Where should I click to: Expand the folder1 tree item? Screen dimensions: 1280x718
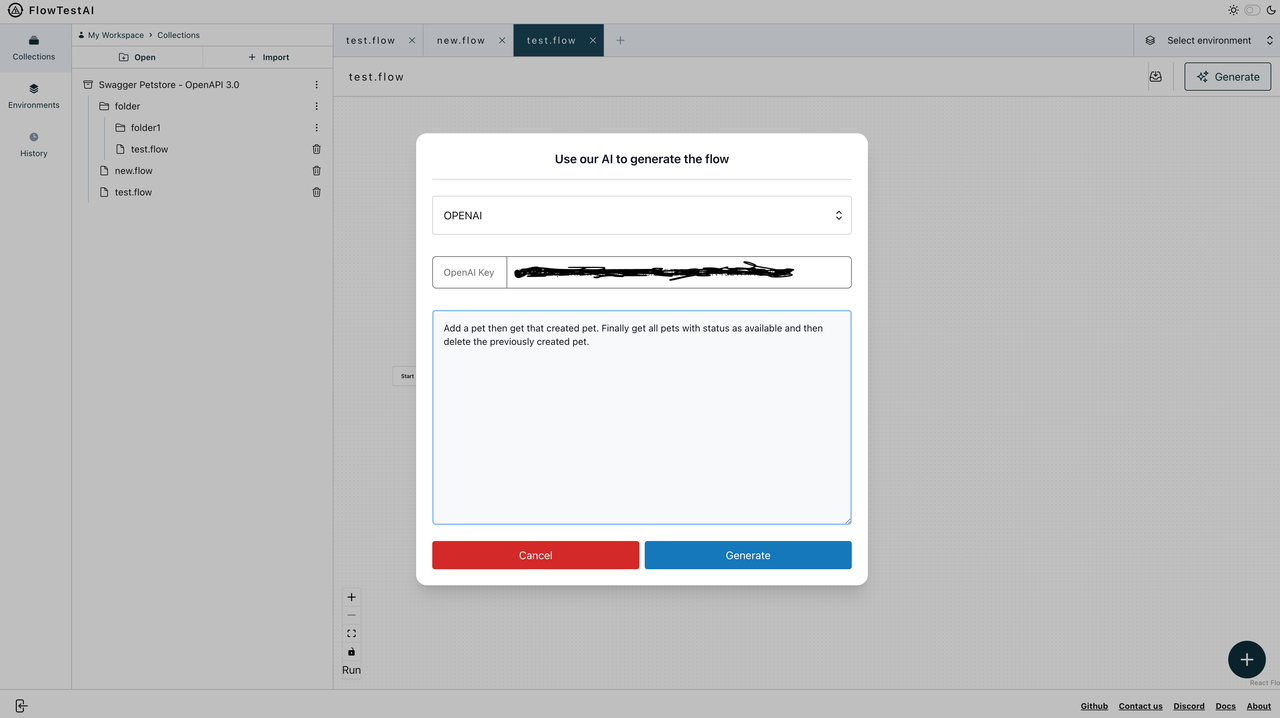click(138, 128)
